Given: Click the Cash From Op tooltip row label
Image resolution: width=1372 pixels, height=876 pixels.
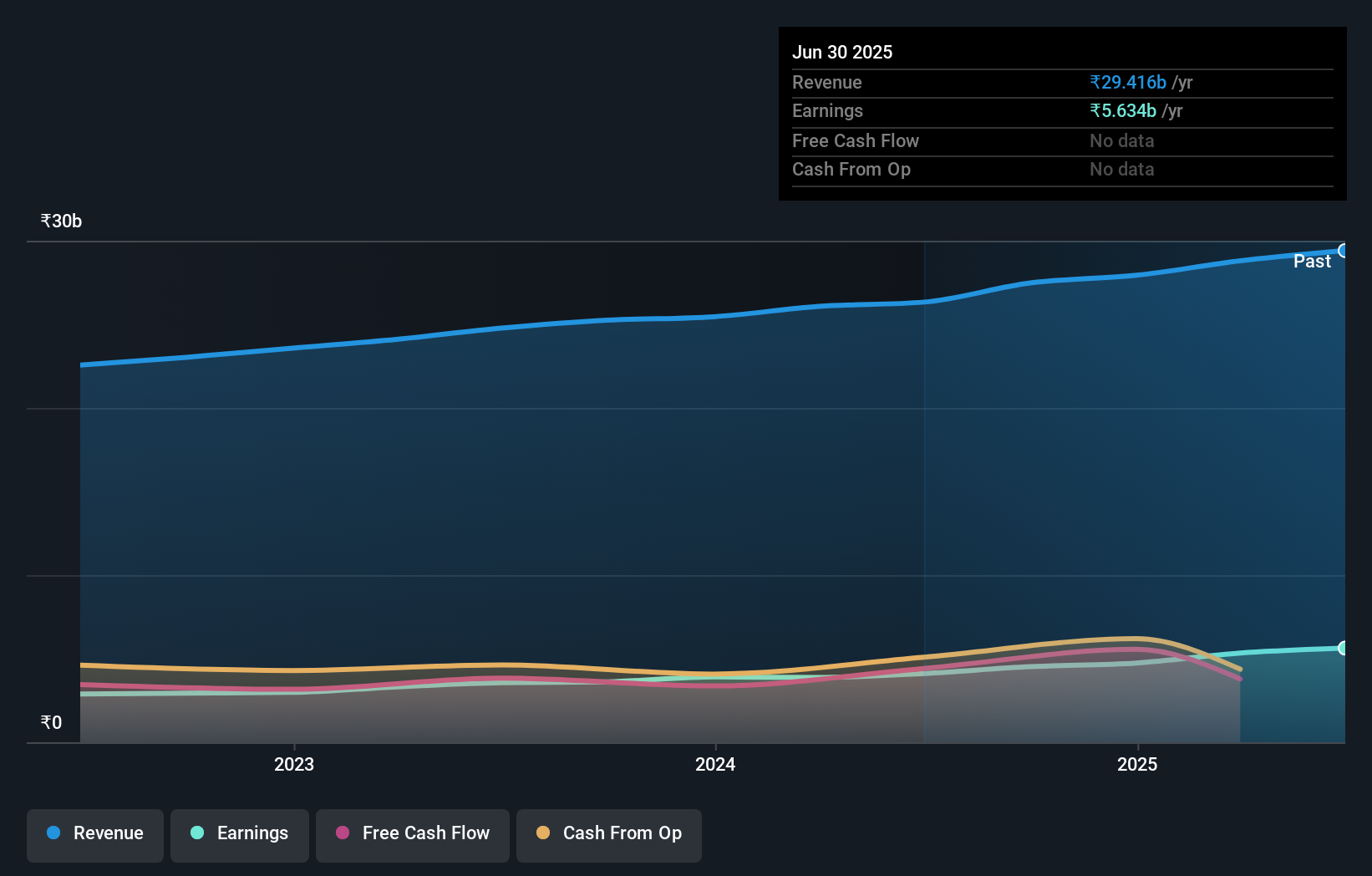Looking at the screenshot, I should click(851, 169).
